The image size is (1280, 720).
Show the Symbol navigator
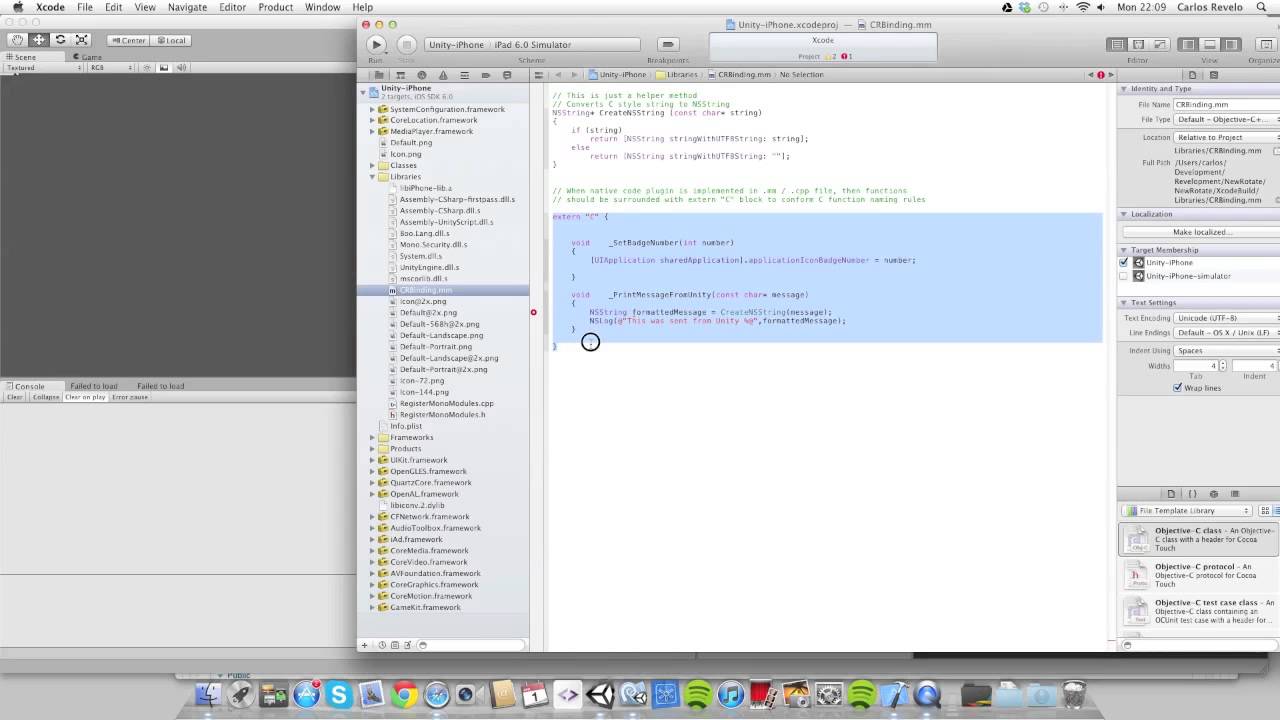coord(400,75)
